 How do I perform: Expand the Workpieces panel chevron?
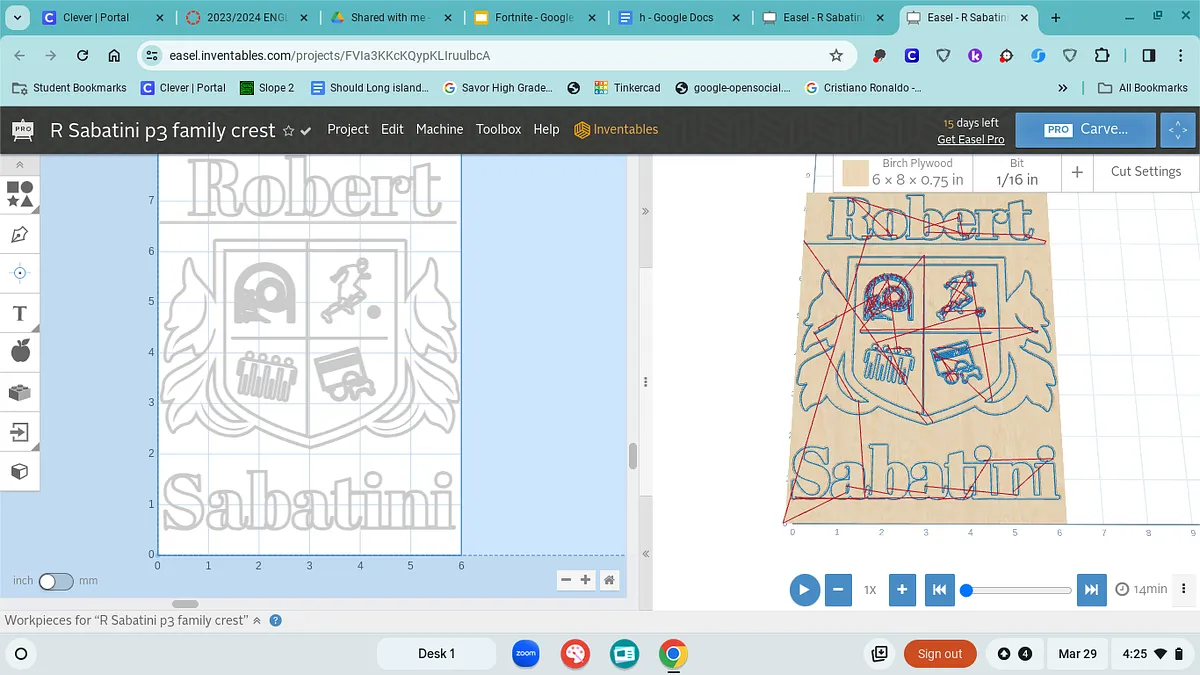257,621
